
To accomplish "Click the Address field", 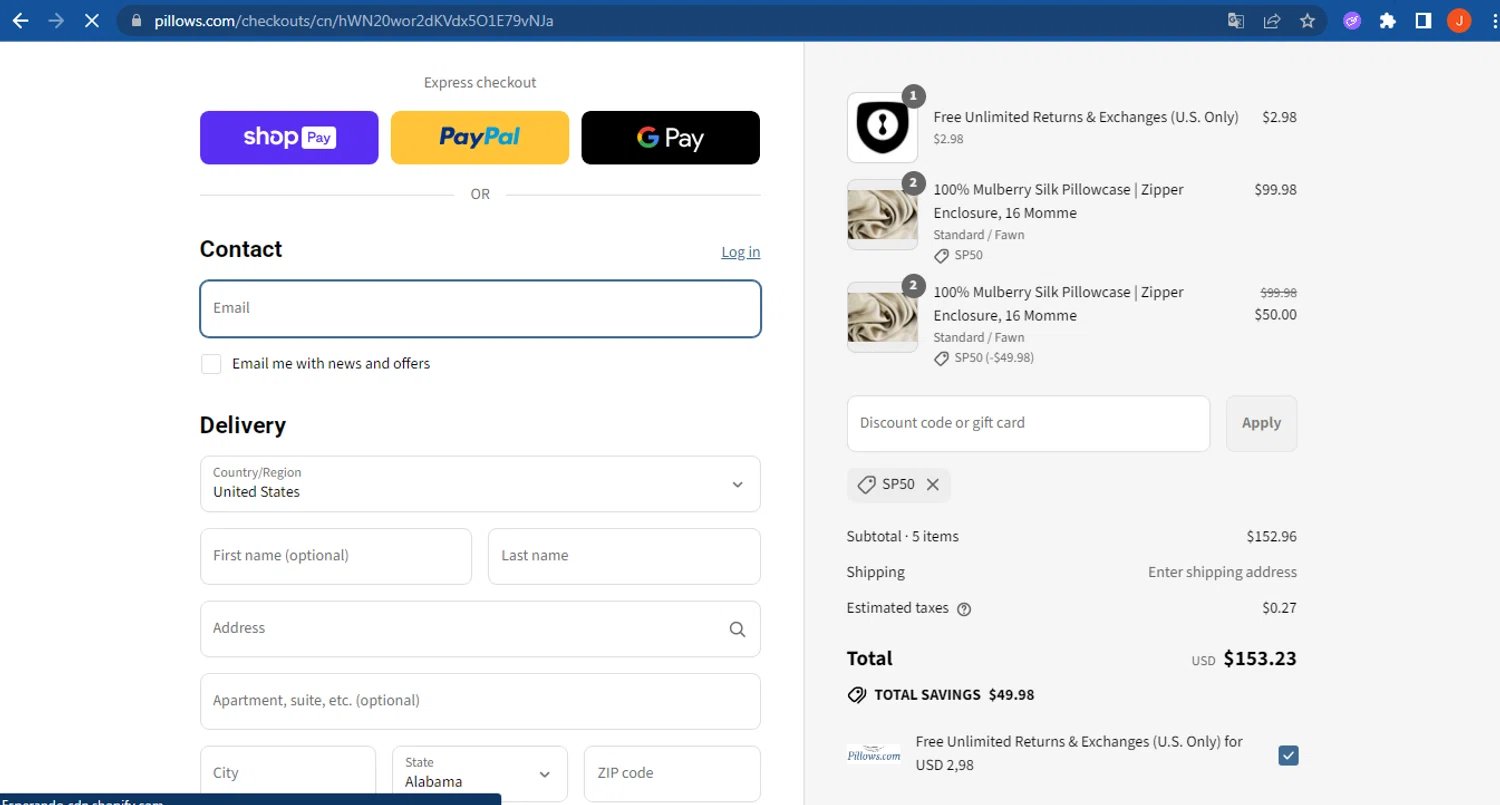I will coord(480,629).
